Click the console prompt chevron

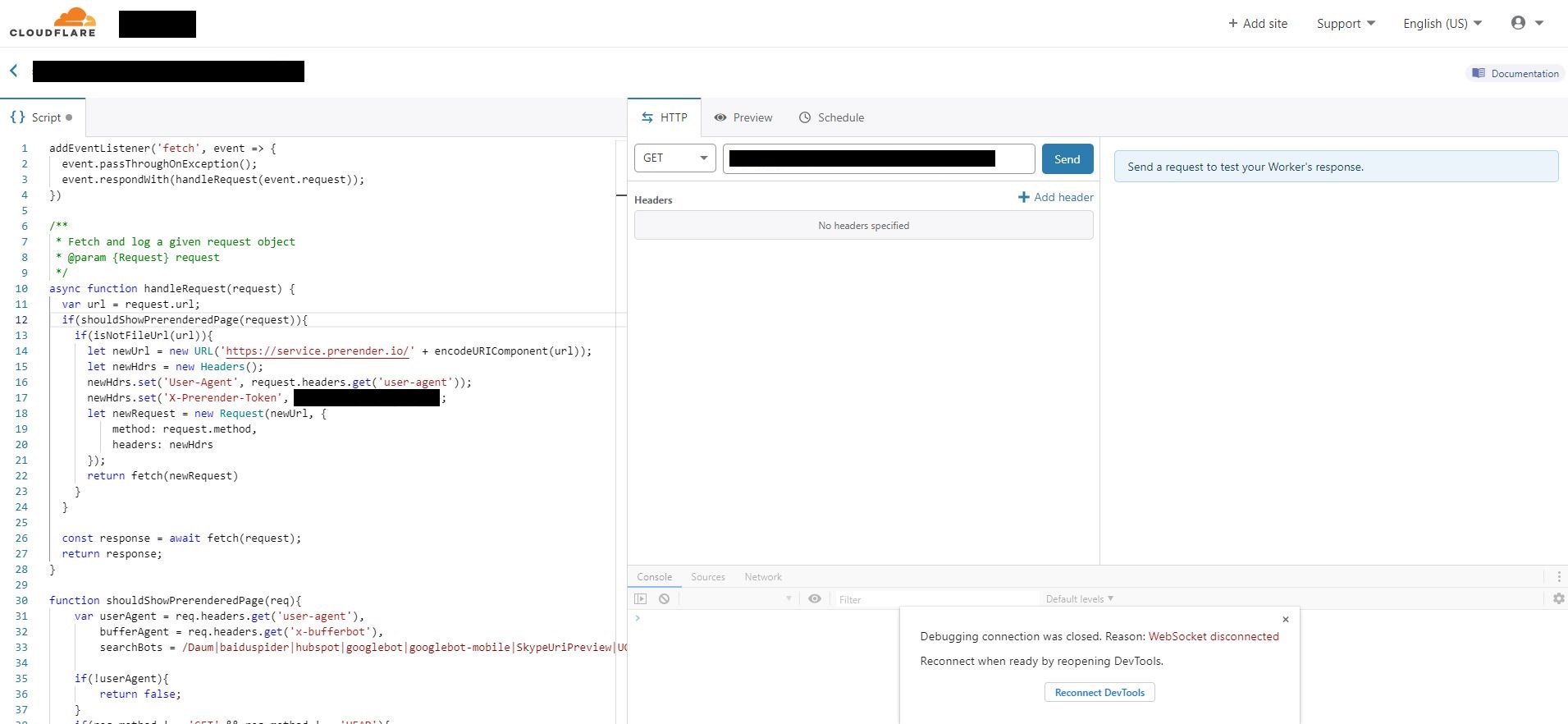coord(638,618)
